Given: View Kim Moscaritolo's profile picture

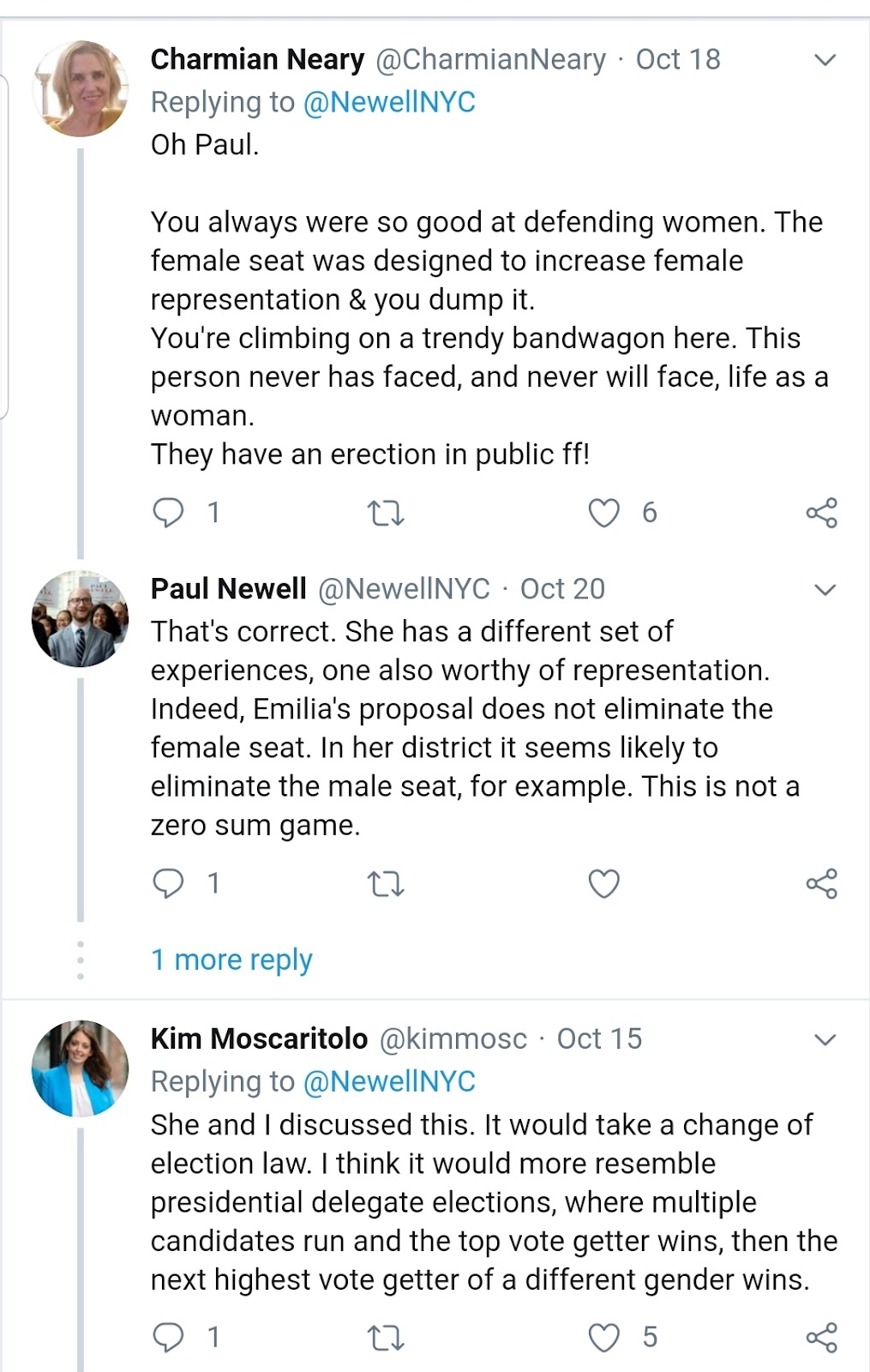Looking at the screenshot, I should coord(81,1068).
